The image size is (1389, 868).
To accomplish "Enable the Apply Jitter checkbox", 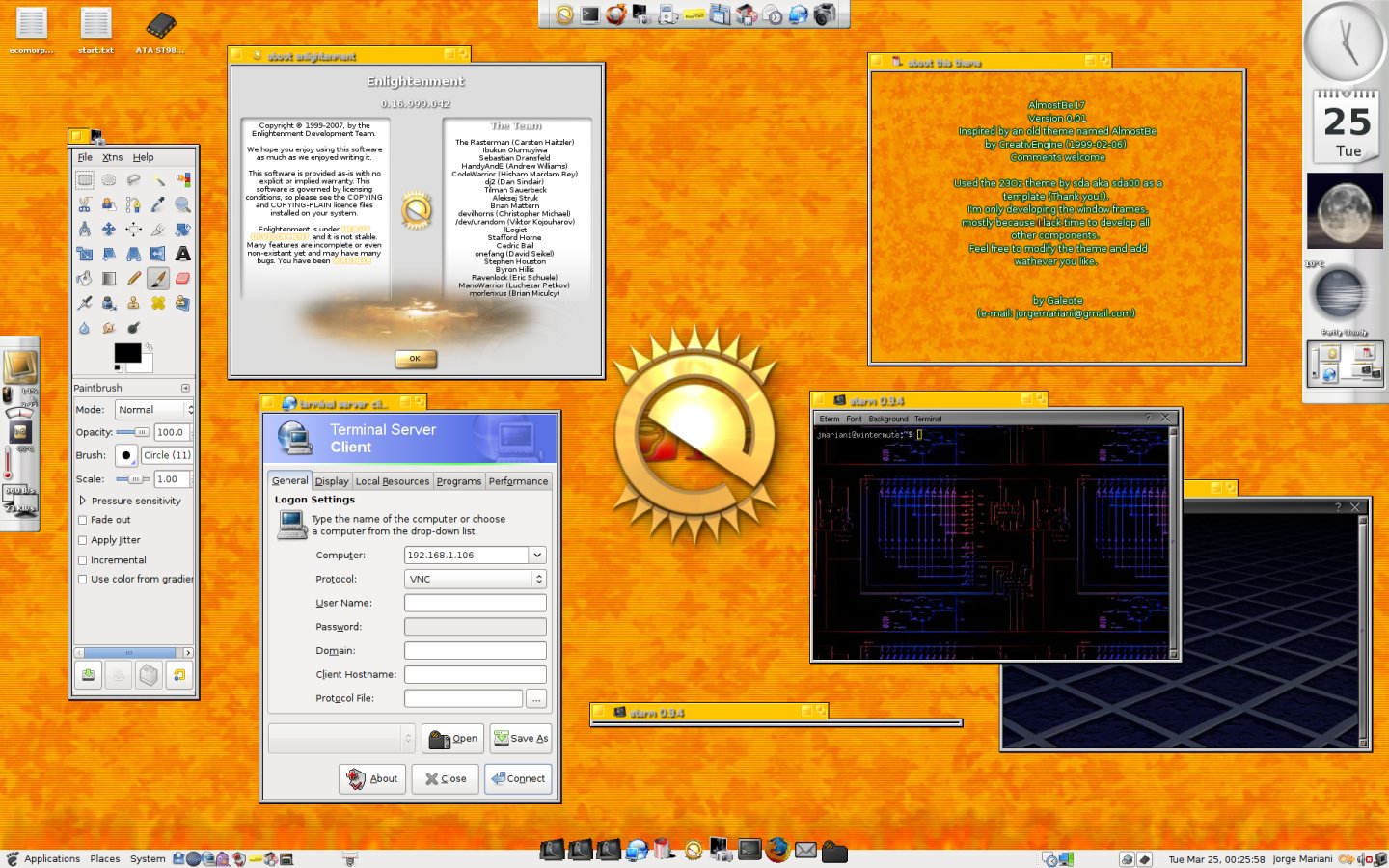I will click(x=82, y=540).
